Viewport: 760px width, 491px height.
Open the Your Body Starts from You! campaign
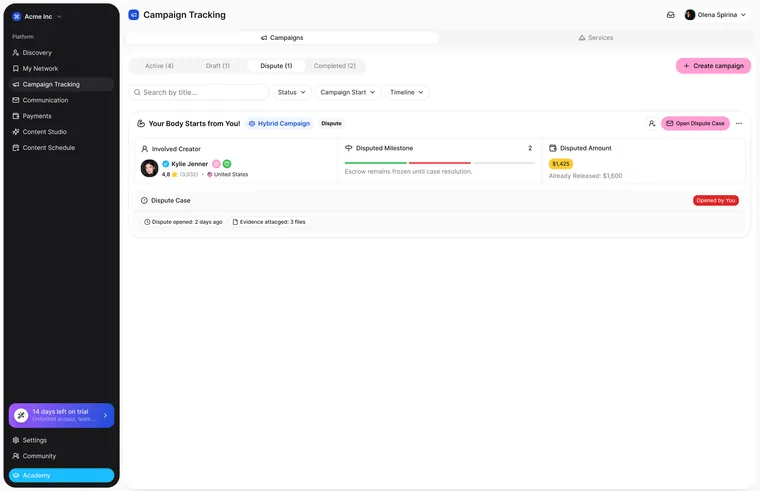(194, 124)
